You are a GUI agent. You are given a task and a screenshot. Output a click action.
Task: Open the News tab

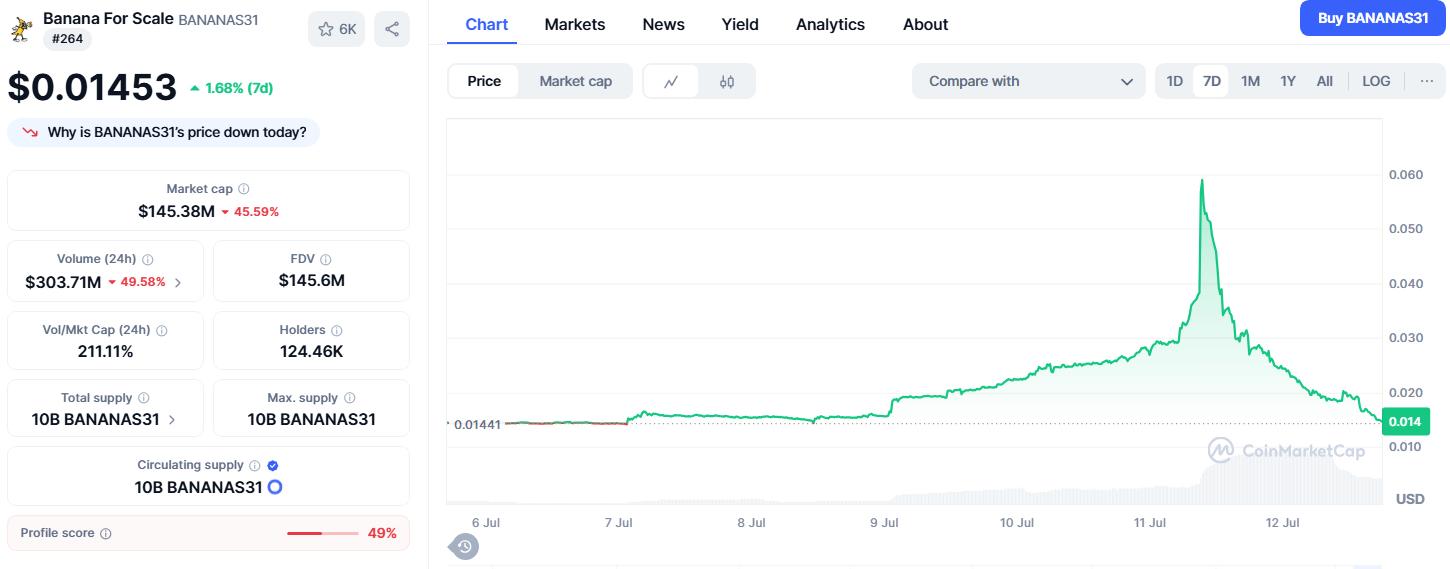(x=664, y=24)
